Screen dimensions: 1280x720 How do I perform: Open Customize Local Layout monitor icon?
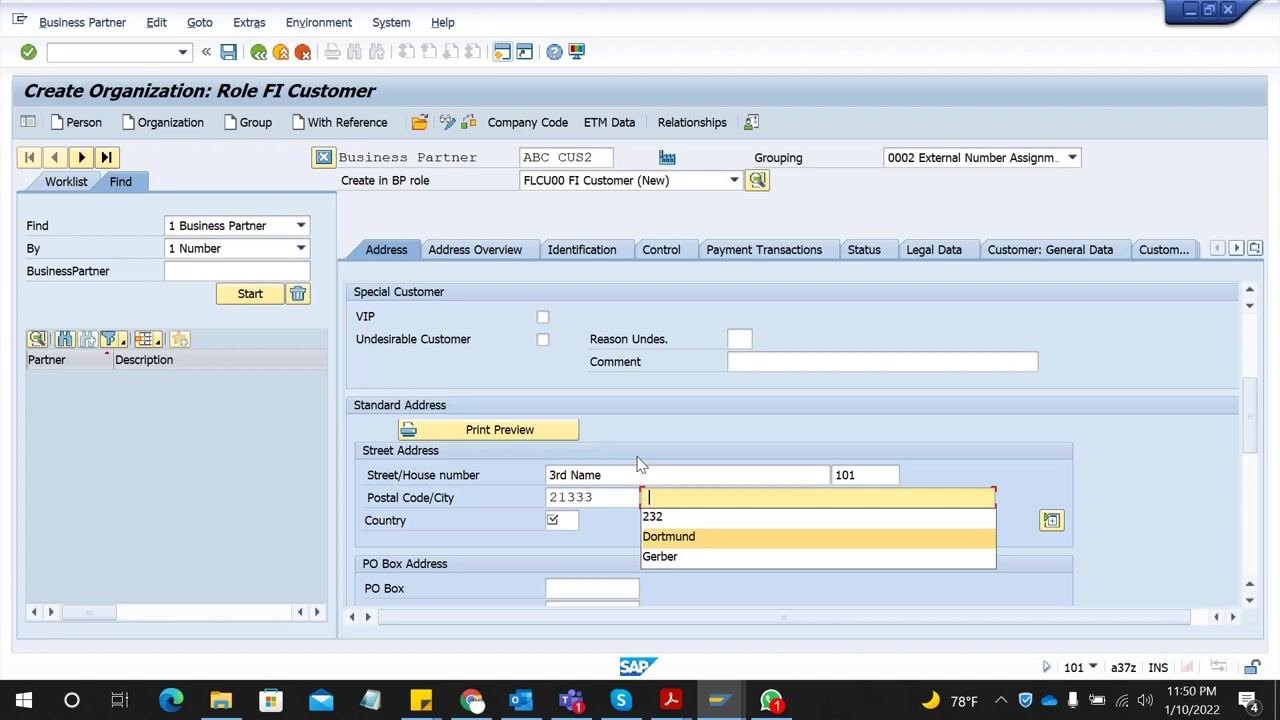(577, 52)
